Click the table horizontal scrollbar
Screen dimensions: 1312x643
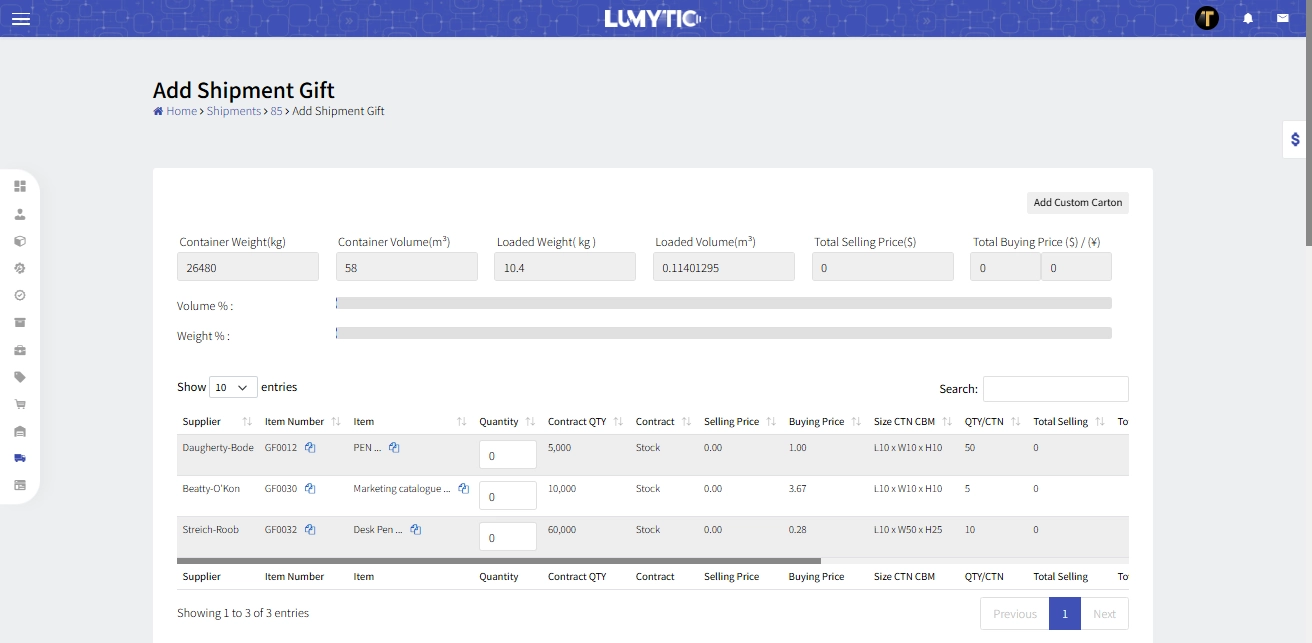498,561
